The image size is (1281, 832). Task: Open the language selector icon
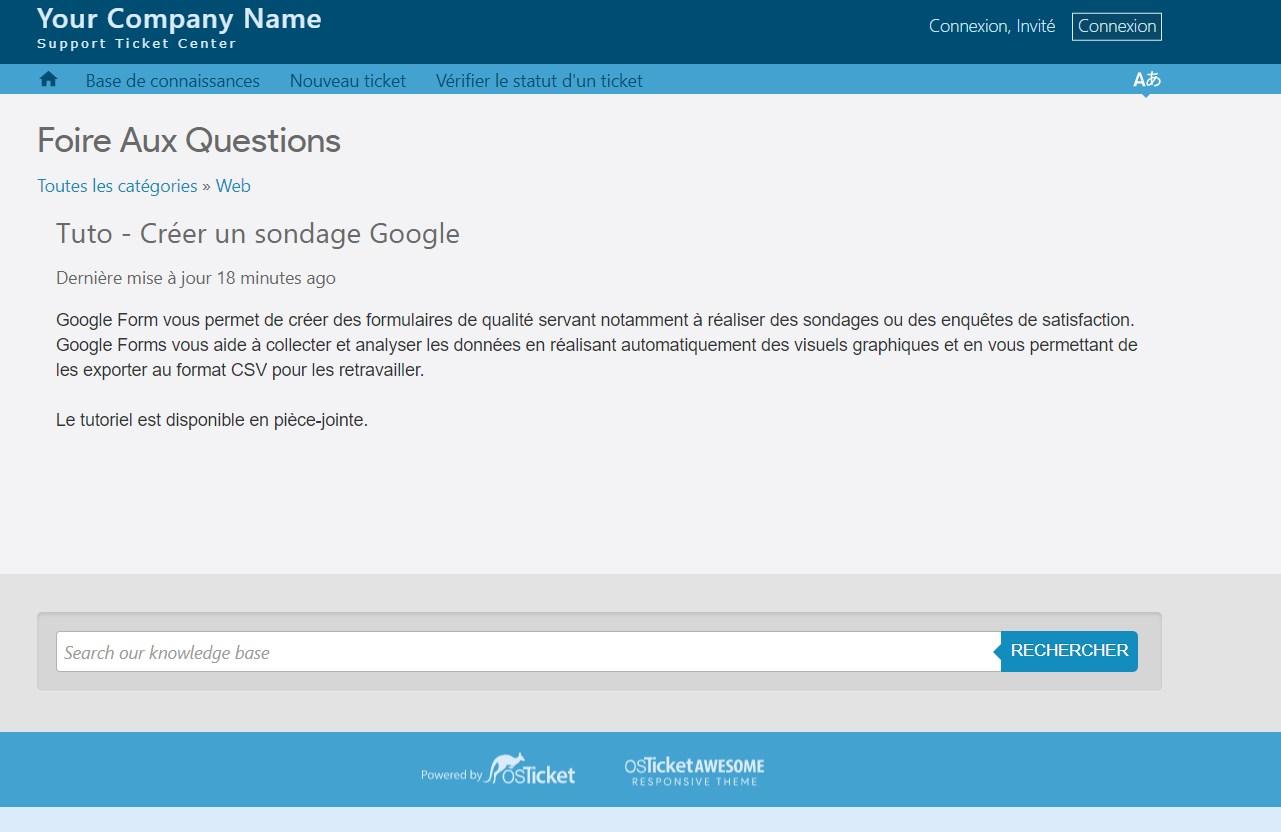pyautogui.click(x=1146, y=80)
